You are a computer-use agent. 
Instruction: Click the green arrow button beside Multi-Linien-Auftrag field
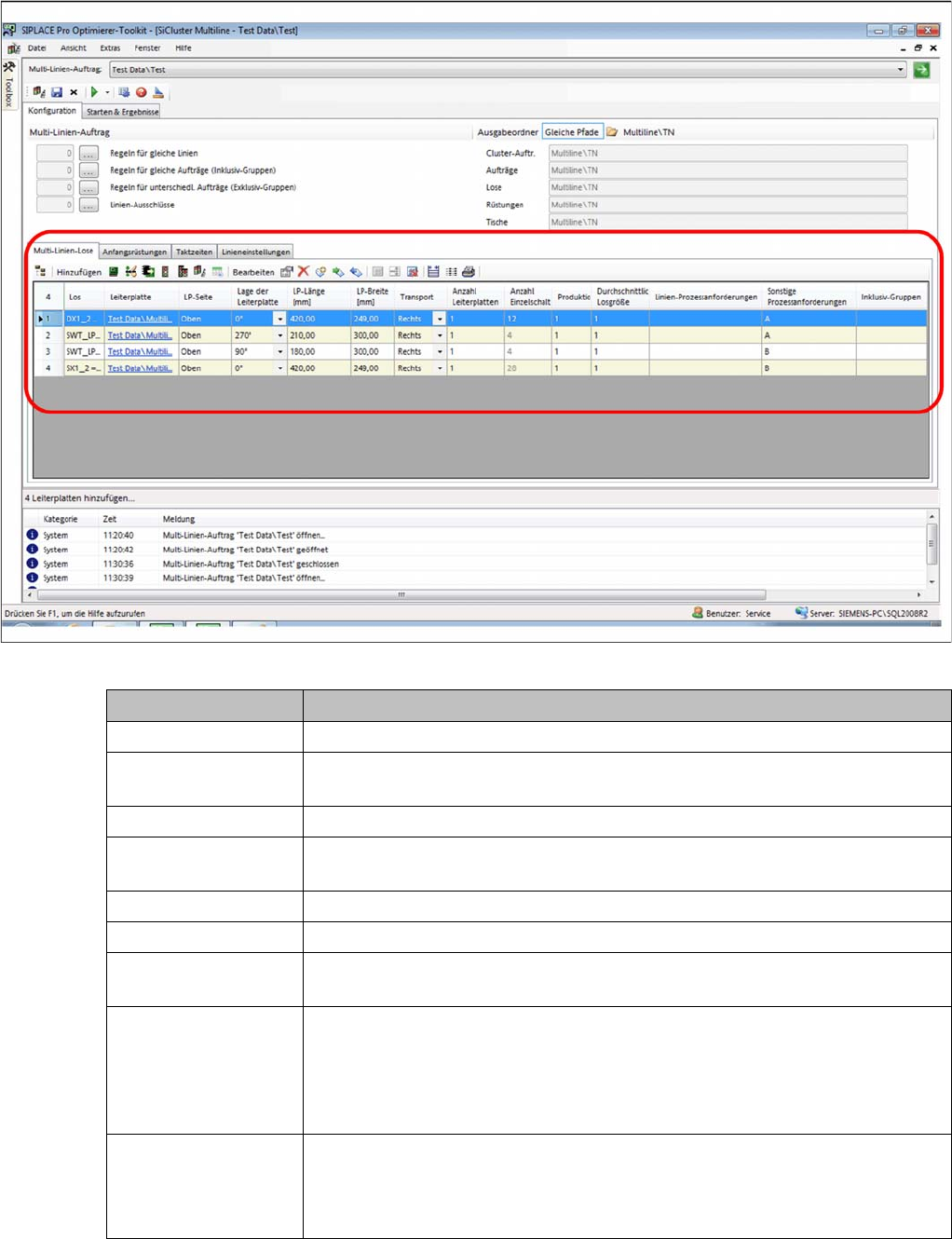click(x=921, y=70)
